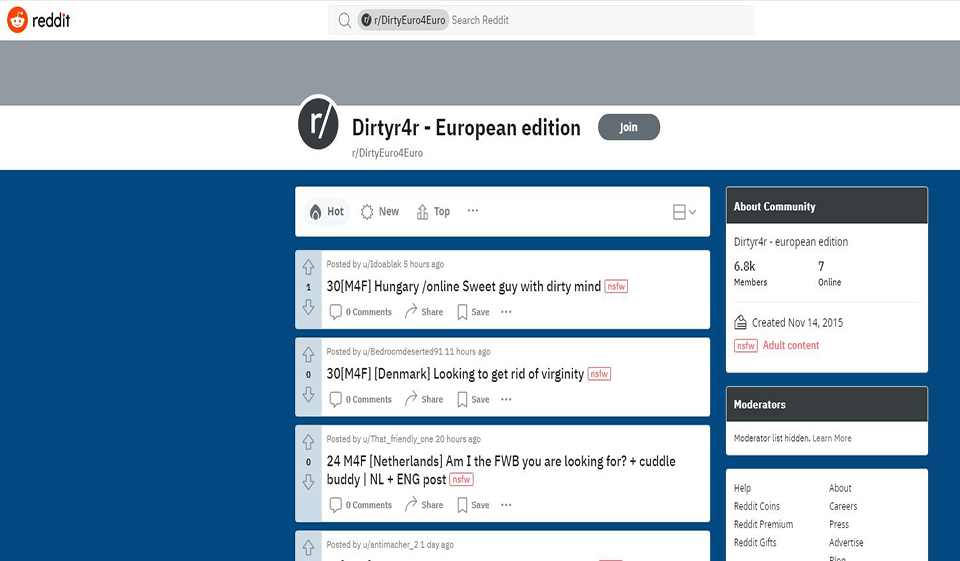Open comments on the Hungary post

(361, 312)
